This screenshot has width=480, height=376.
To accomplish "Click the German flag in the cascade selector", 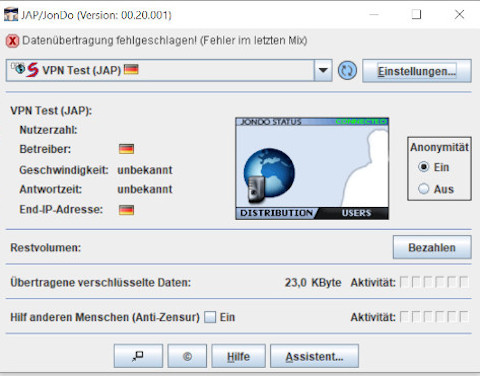I will 131,69.
